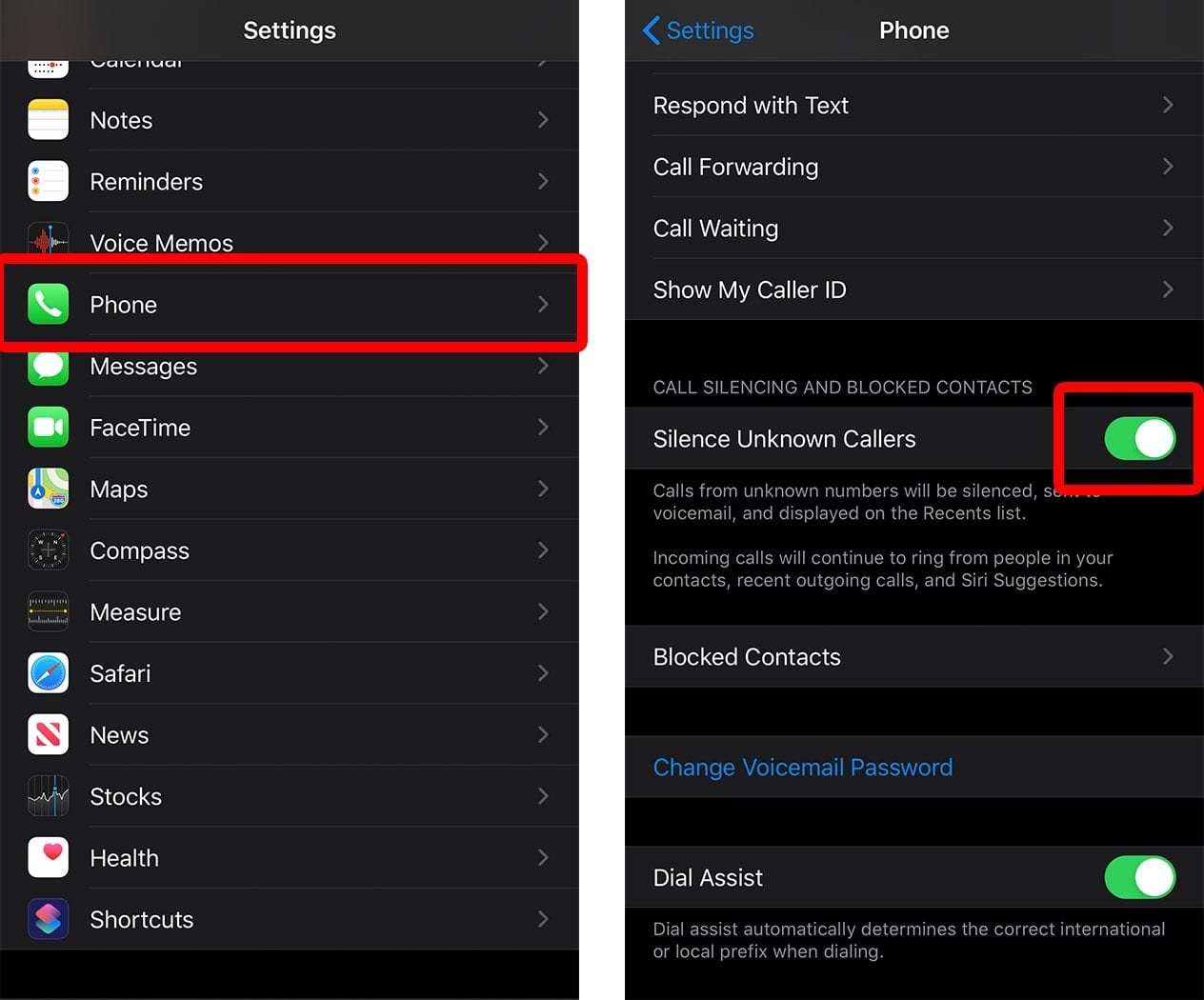
Task: Select the Maps app icon
Action: coord(48,490)
